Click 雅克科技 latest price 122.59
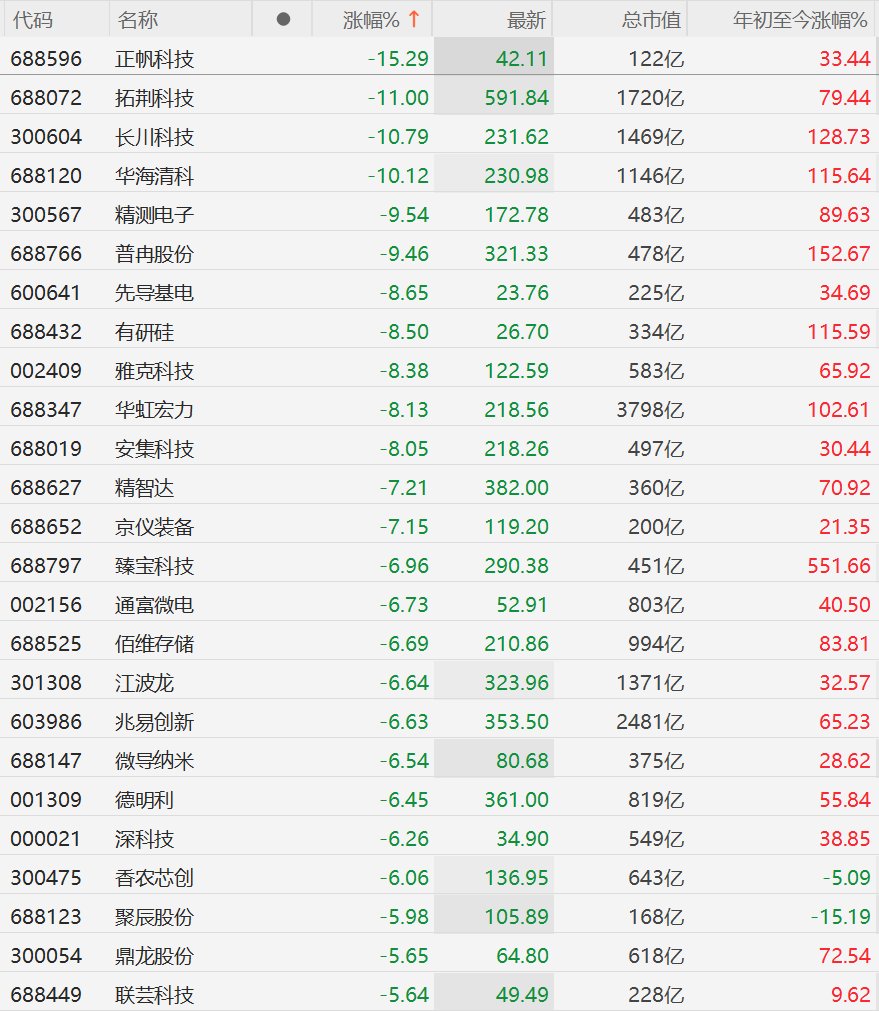The height and width of the screenshot is (1011, 879). (517, 371)
